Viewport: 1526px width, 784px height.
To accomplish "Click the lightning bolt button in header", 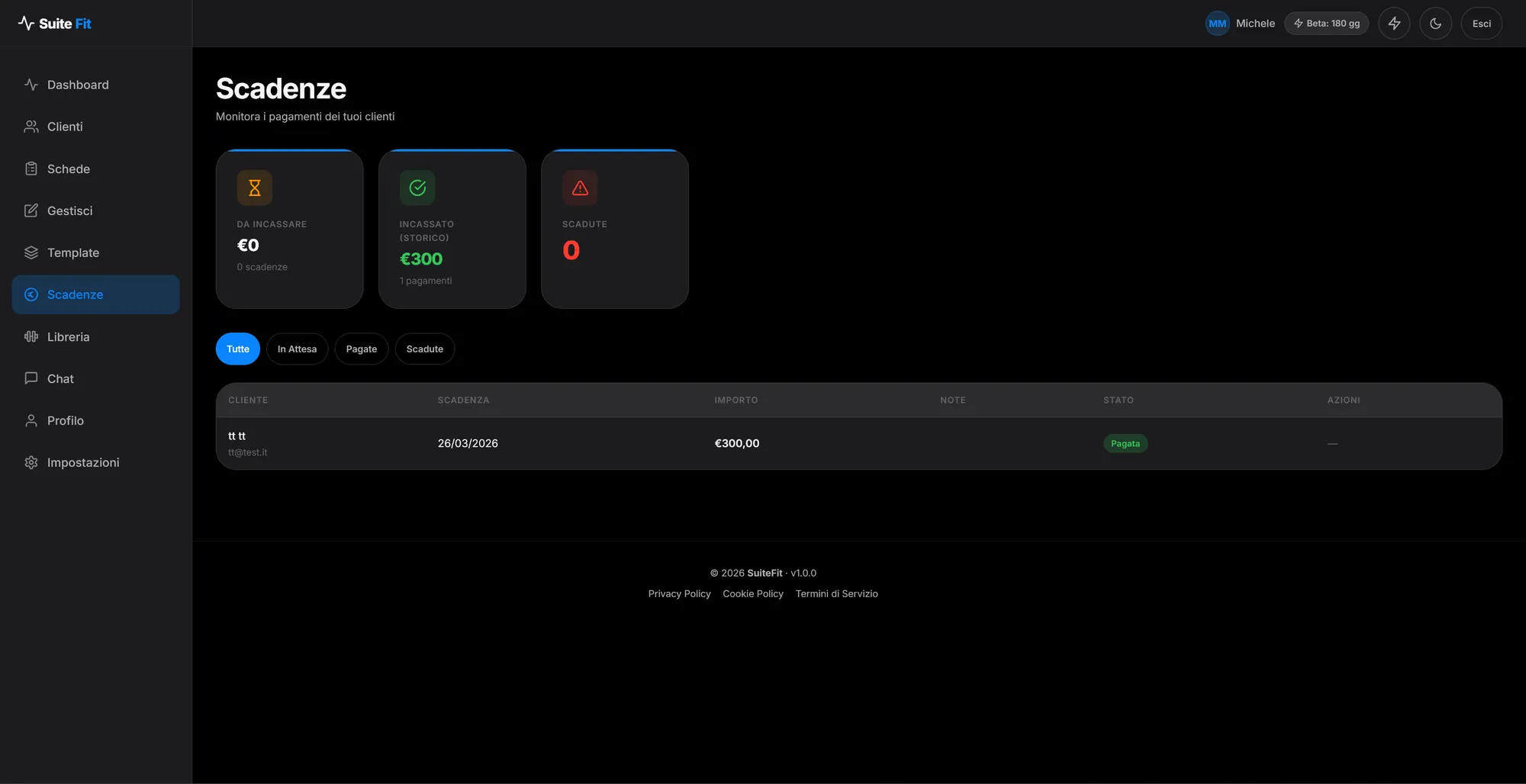I will click(1394, 24).
